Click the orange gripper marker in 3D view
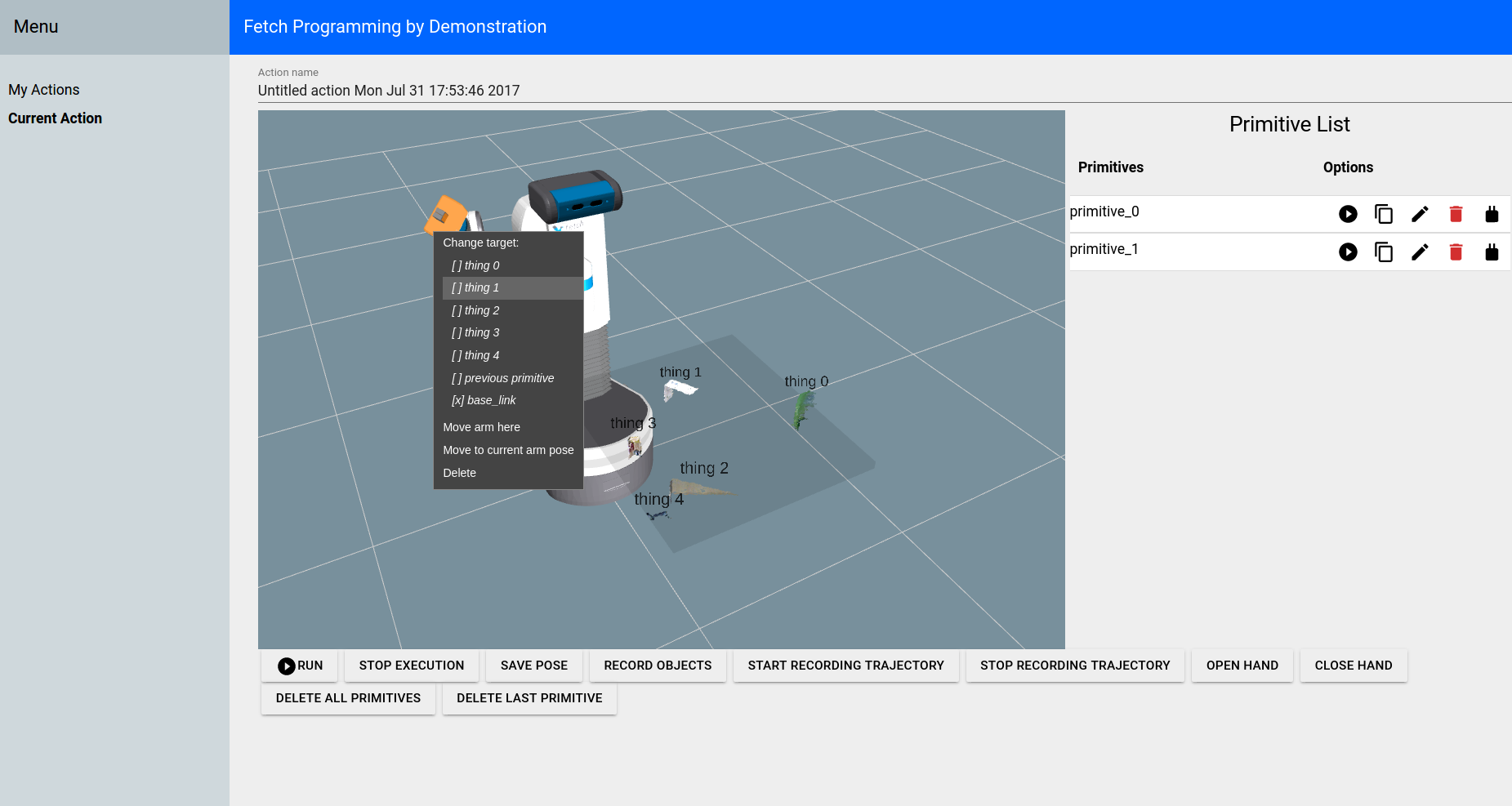The width and height of the screenshot is (1512, 806). point(445,215)
